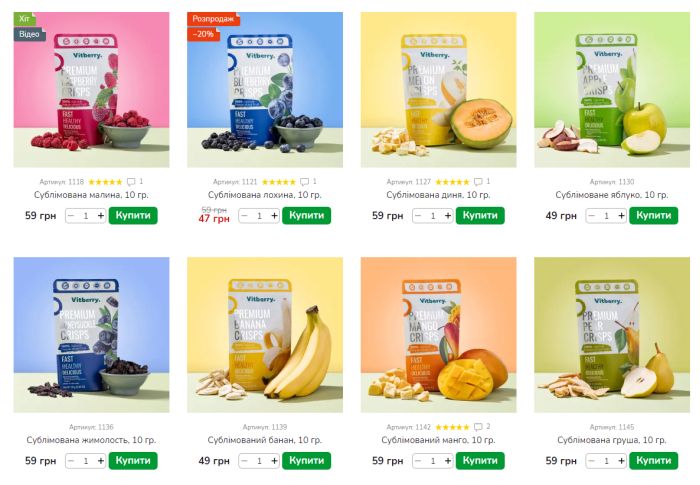This screenshot has width=700, height=485.
Task: Click the Відео badge on the raspberry product
Action: (29, 34)
